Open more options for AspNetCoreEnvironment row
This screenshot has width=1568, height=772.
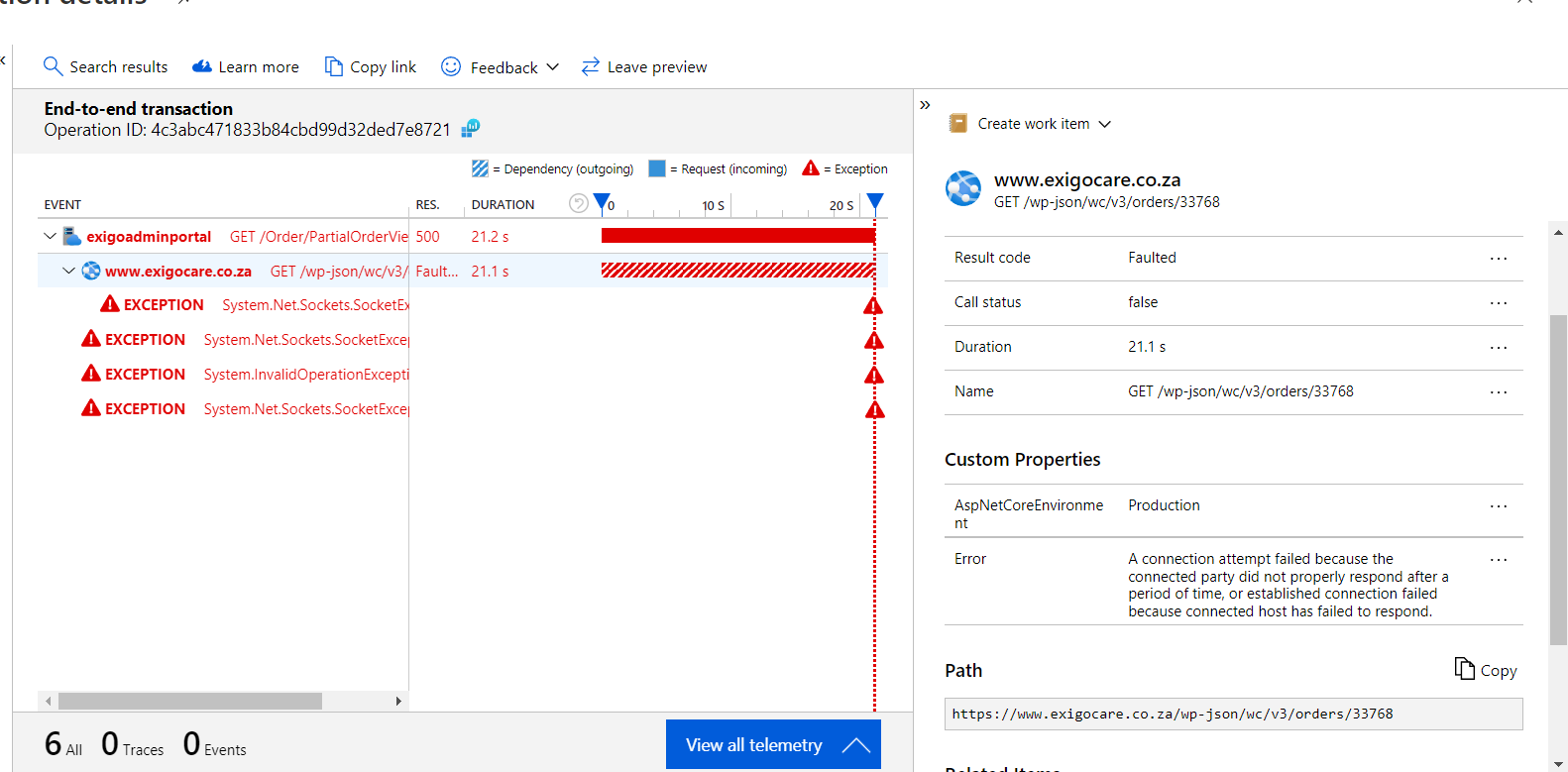(x=1499, y=505)
